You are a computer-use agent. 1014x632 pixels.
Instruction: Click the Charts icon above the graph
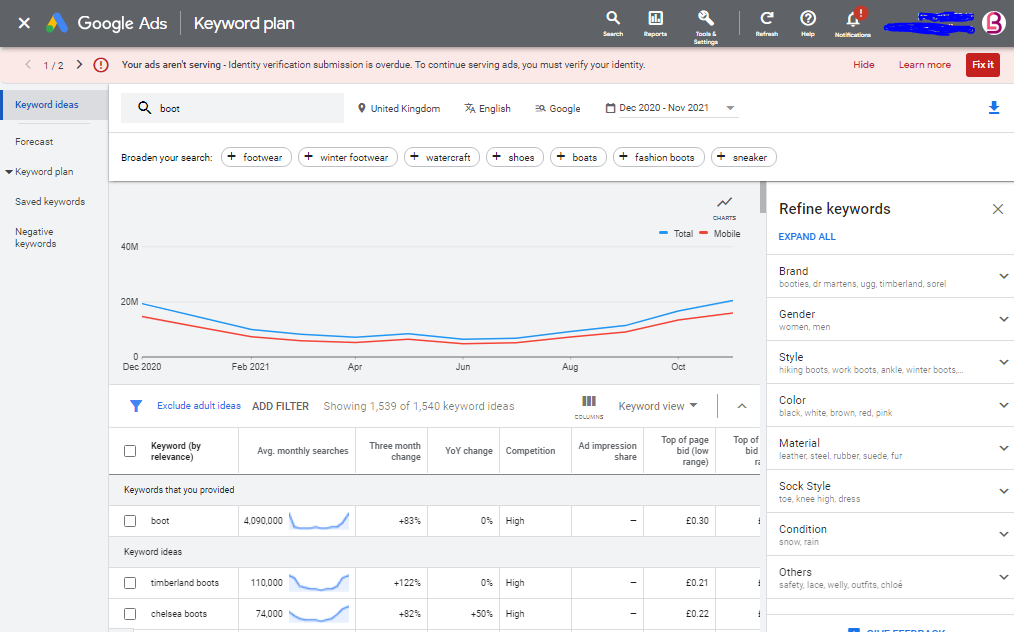724,208
